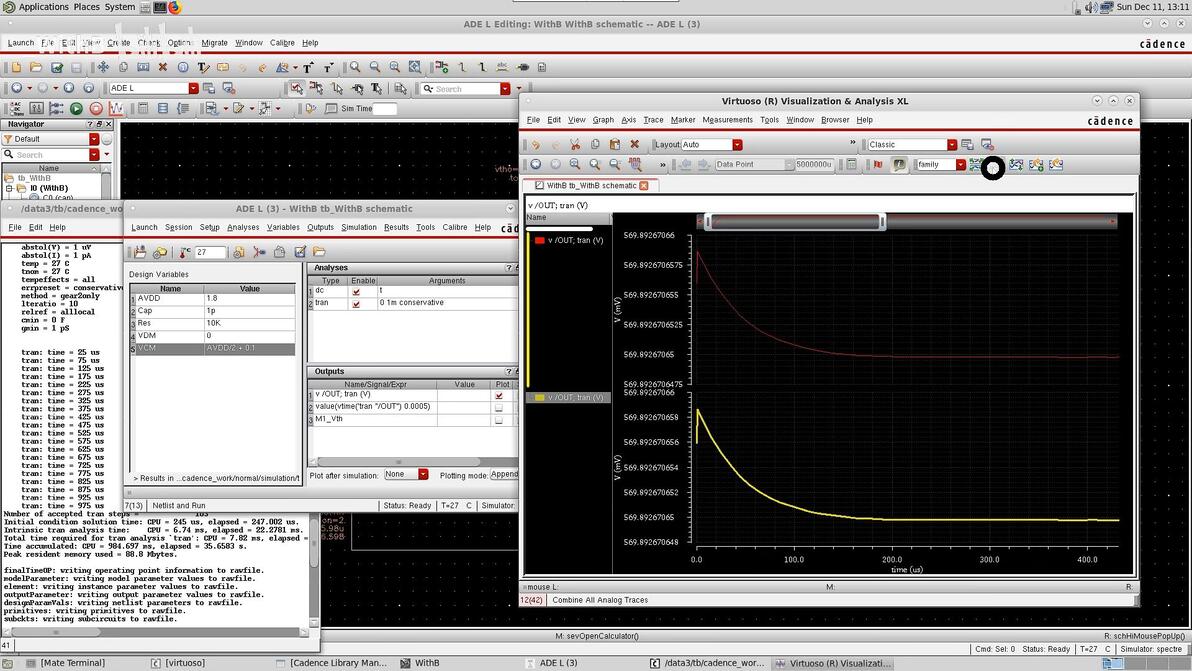Click the scissors Cut icon in Visualization window
Viewport: 1192px width, 671px height.
point(575,145)
